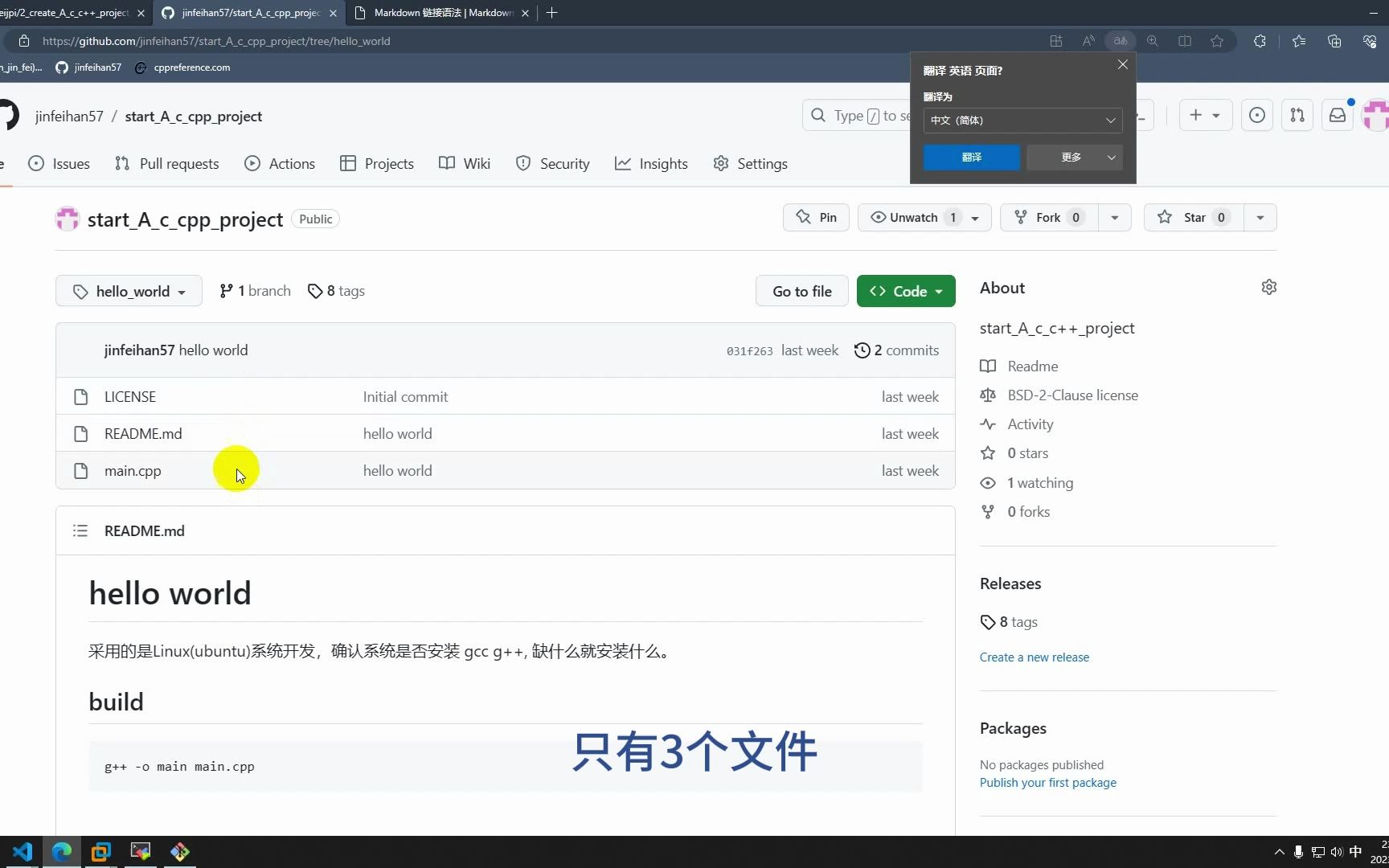Open the hello_world tag switcher dropdown
This screenshot has height=868, width=1389.
tap(129, 291)
